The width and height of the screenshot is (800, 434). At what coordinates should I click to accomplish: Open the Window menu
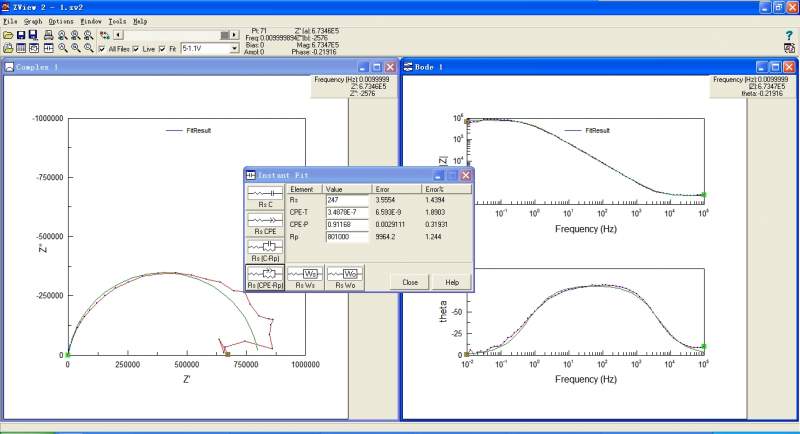(91, 21)
